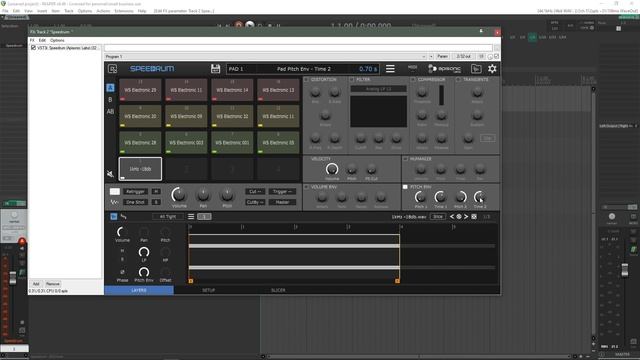Click the orange sample end marker

coord(397,281)
